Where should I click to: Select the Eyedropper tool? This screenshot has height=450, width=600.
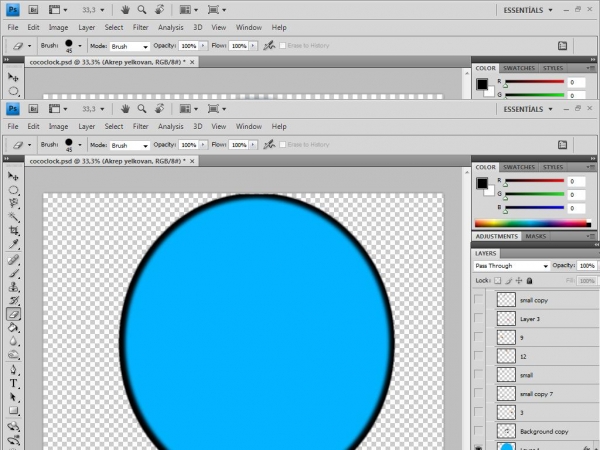coord(13,244)
